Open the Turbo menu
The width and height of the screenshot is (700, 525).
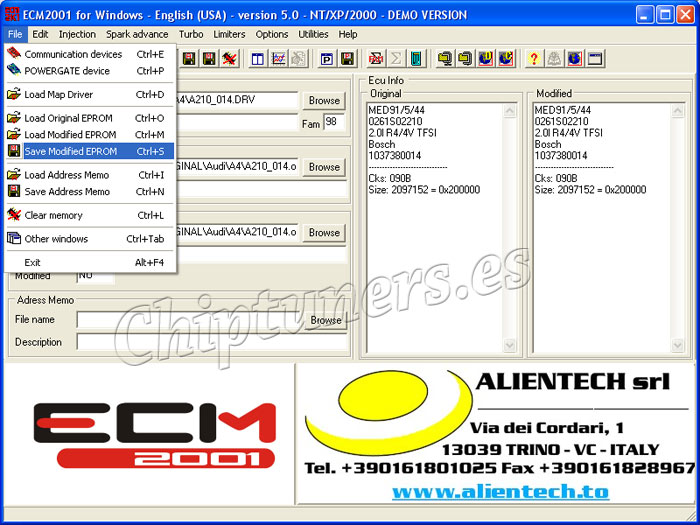[191, 34]
